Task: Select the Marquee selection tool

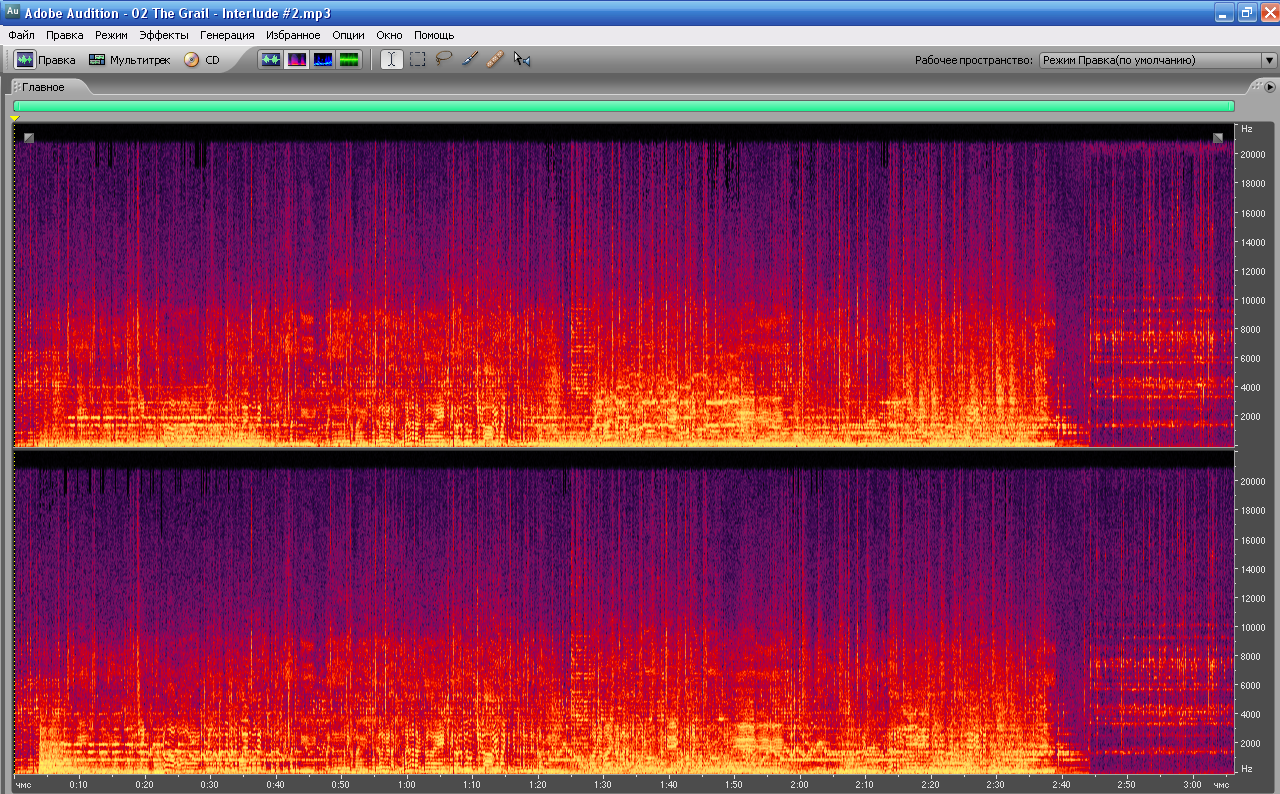Action: pyautogui.click(x=418, y=60)
